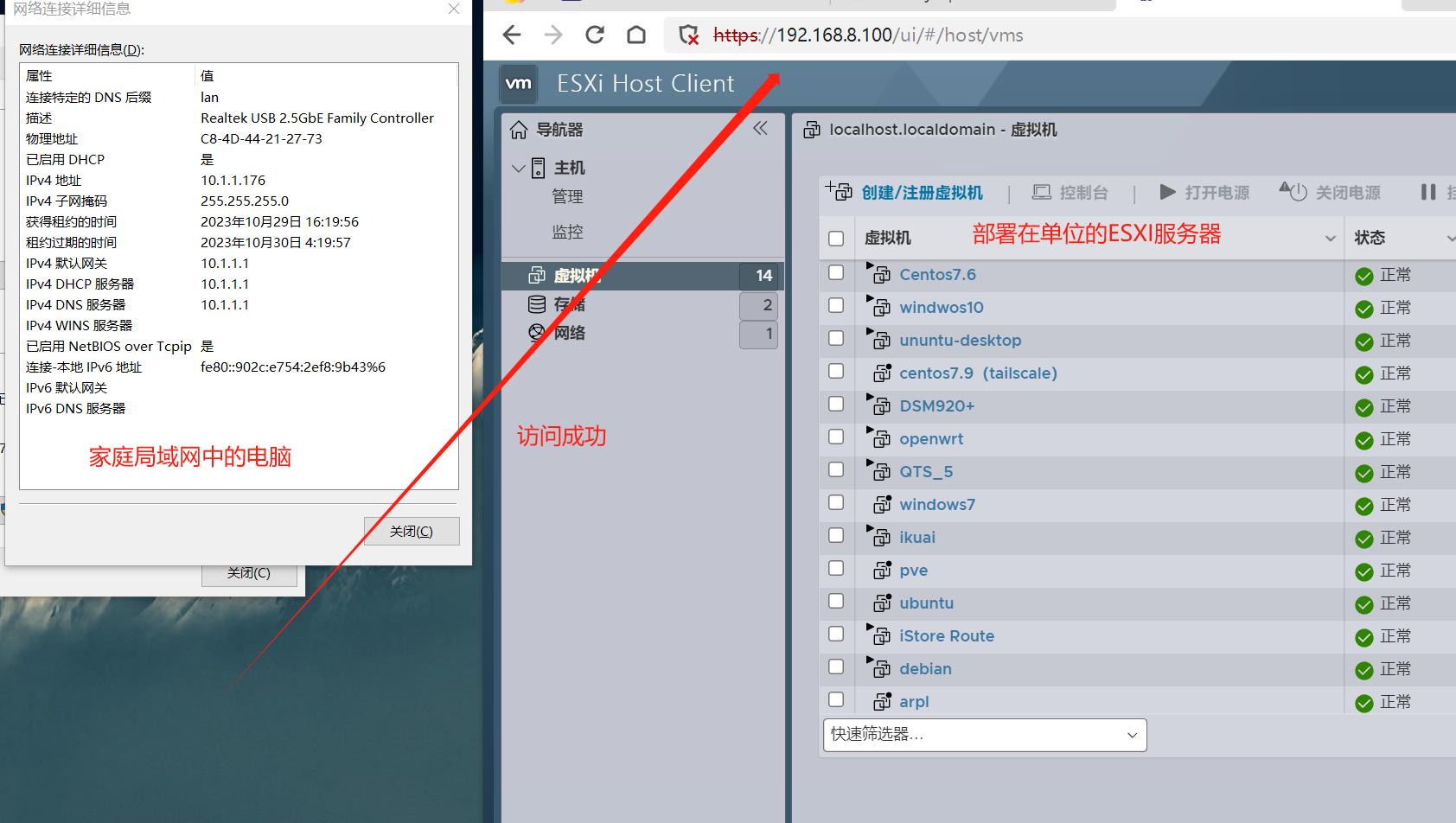The height and width of the screenshot is (823, 1456).
Task: Open the 虚拟机 column header dropdown
Action: pyautogui.click(x=1329, y=237)
